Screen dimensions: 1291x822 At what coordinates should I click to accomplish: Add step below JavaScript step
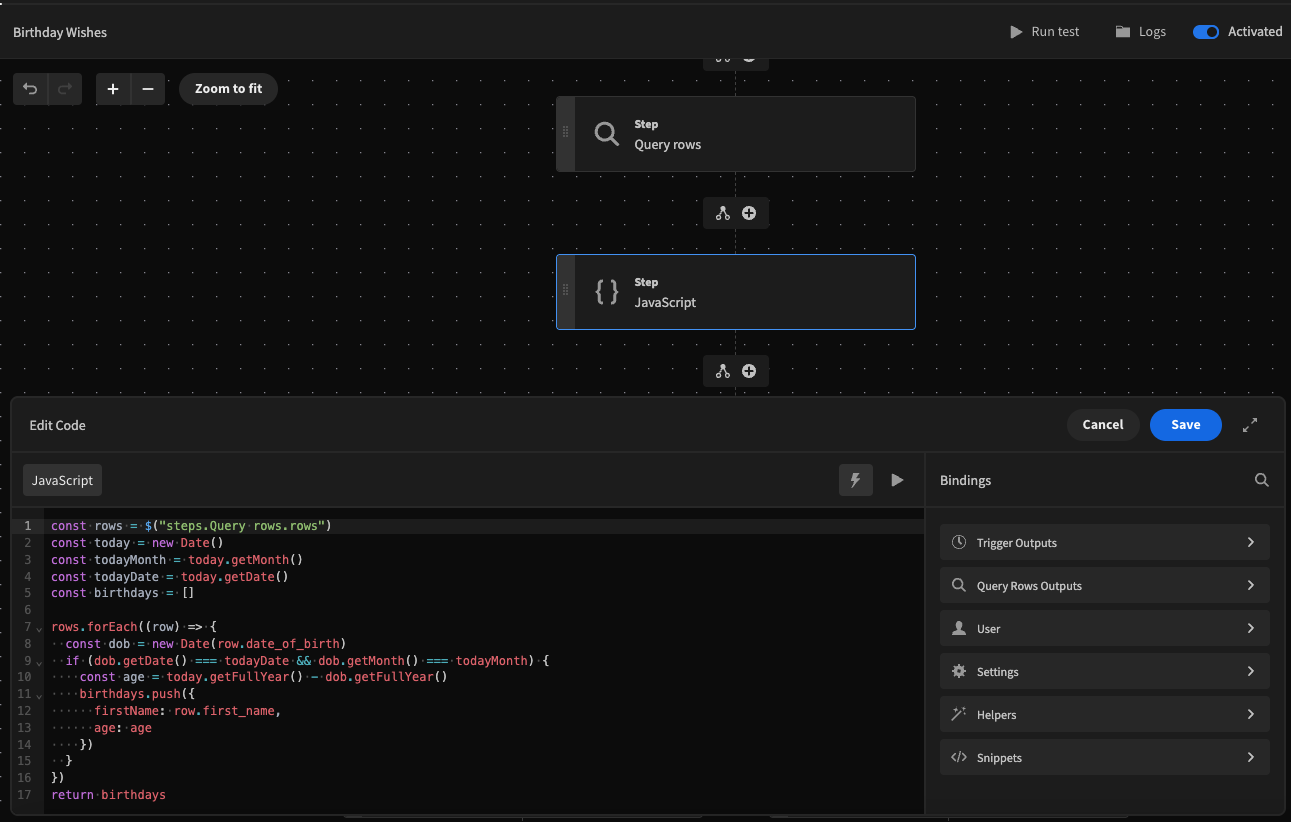749,371
